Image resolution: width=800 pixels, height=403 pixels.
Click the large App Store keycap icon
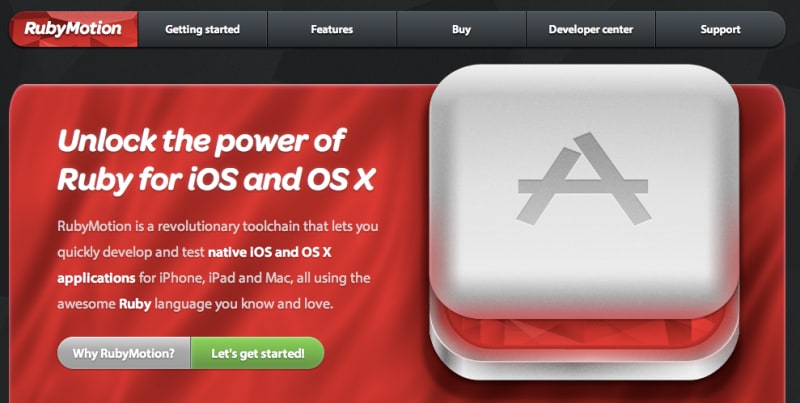[x=584, y=222]
